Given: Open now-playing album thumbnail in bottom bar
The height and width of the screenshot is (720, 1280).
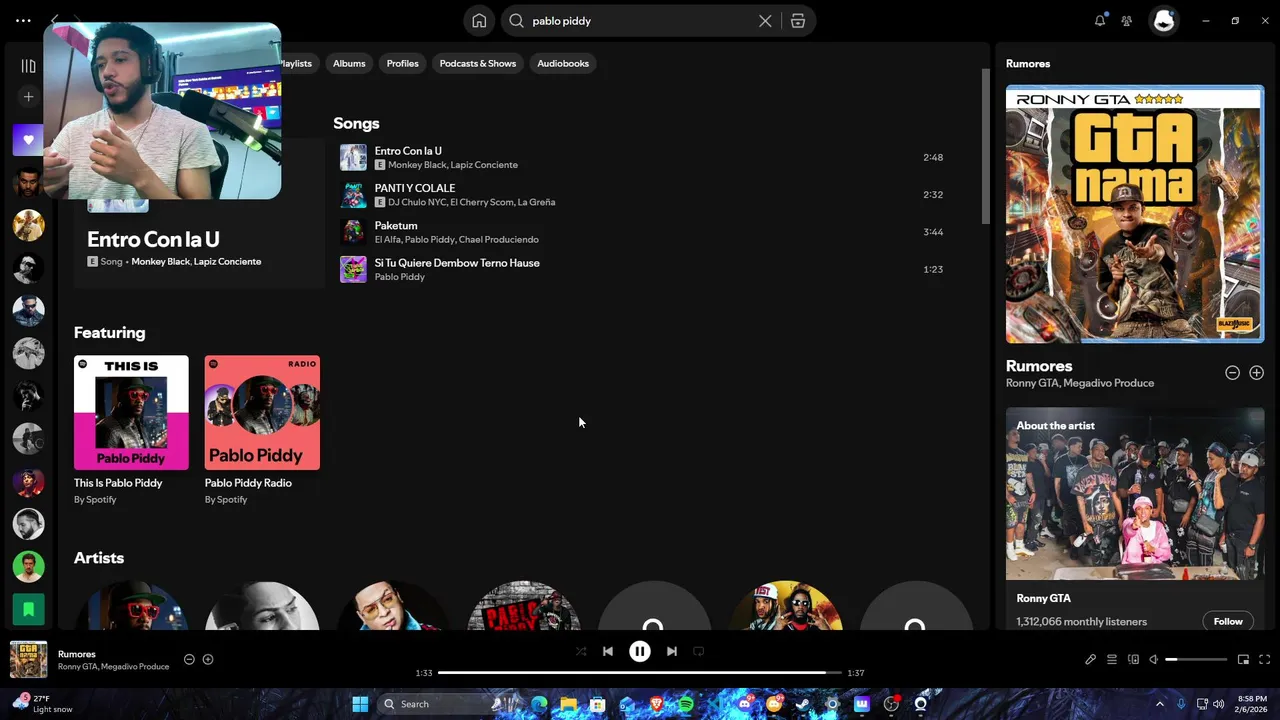Looking at the screenshot, I should 28,659.
